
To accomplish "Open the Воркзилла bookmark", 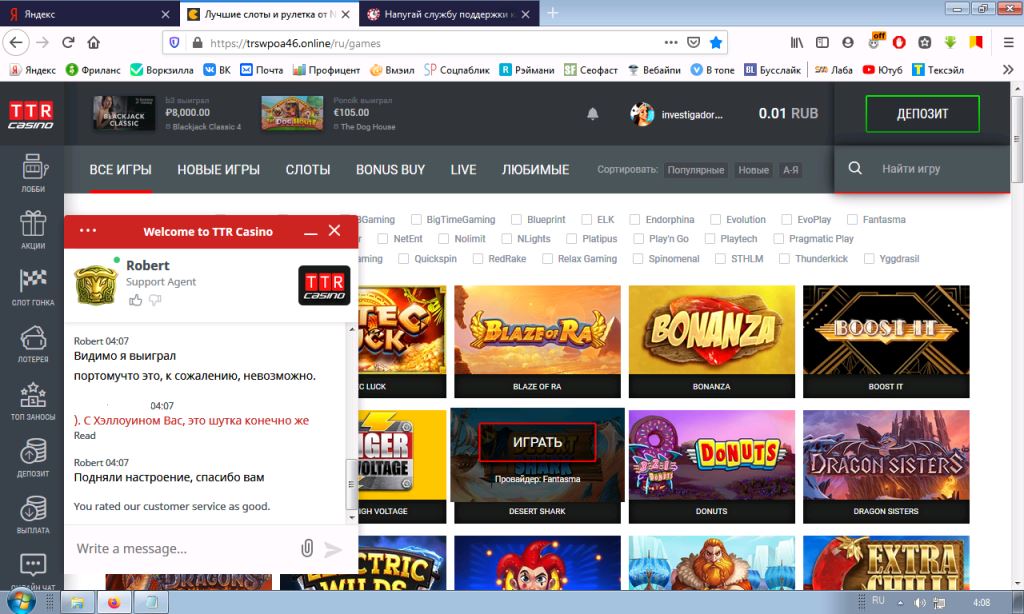I will [x=162, y=70].
